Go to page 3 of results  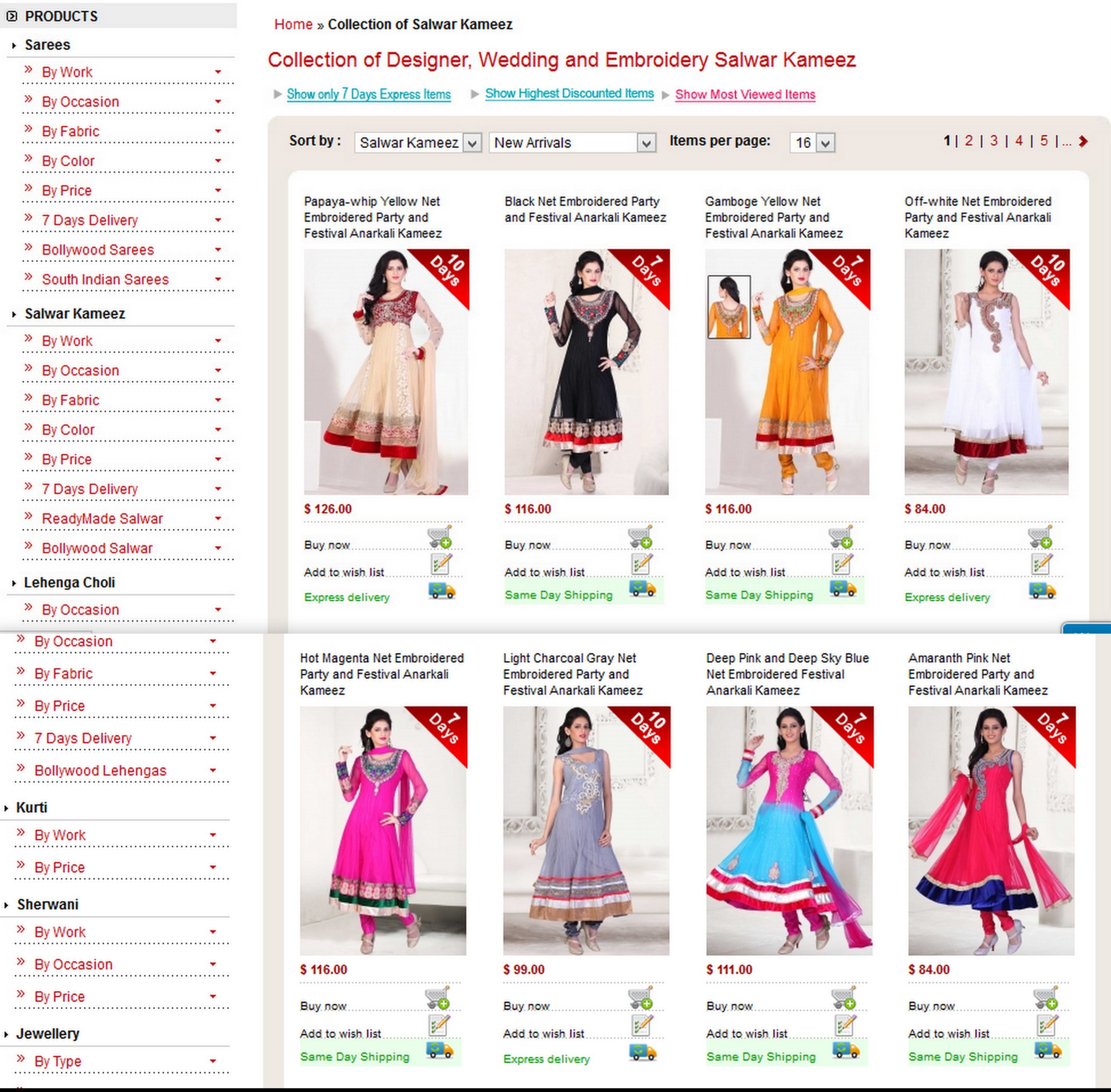click(994, 140)
